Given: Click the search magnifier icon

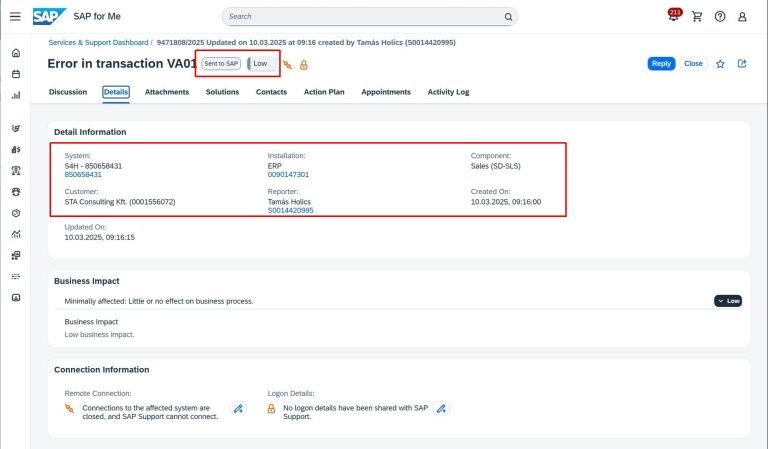Looking at the screenshot, I should 508,17.
